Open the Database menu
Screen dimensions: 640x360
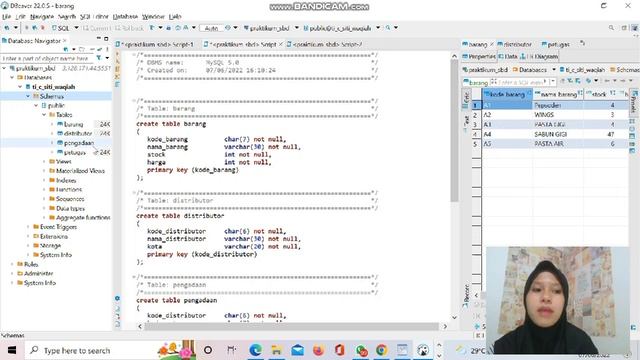[x=125, y=16]
